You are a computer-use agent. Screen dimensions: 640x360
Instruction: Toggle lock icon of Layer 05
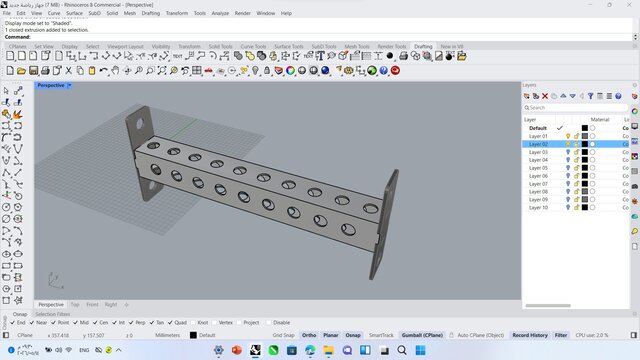click(577, 168)
